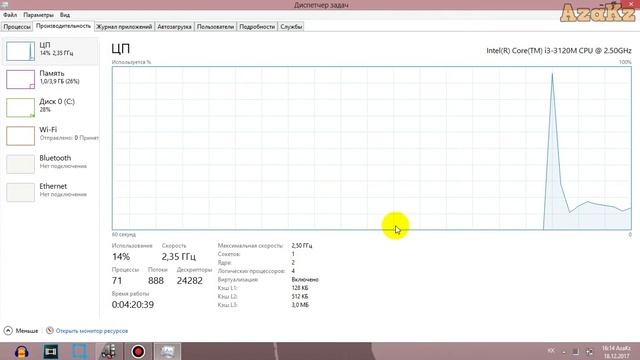Viewport: 640px width, 360px height.
Task: Click the resource monitor icon
Action: click(x=50, y=330)
